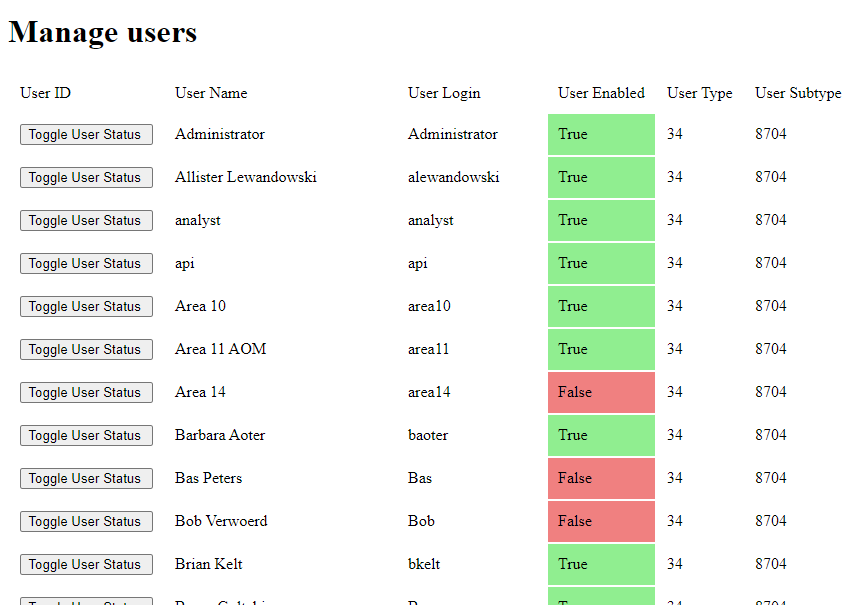Toggle user status for Brian Kelt

86,564
